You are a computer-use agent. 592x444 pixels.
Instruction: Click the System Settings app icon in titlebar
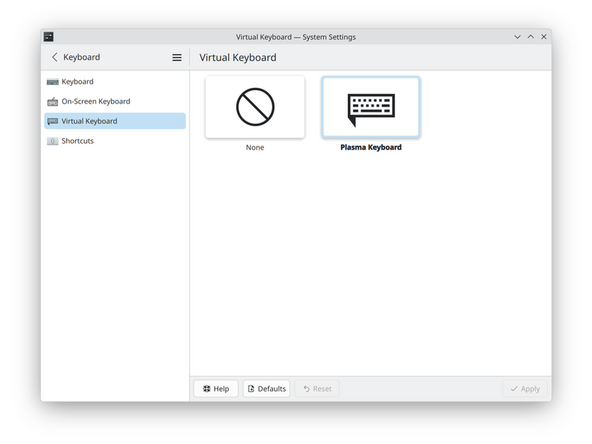pos(49,37)
